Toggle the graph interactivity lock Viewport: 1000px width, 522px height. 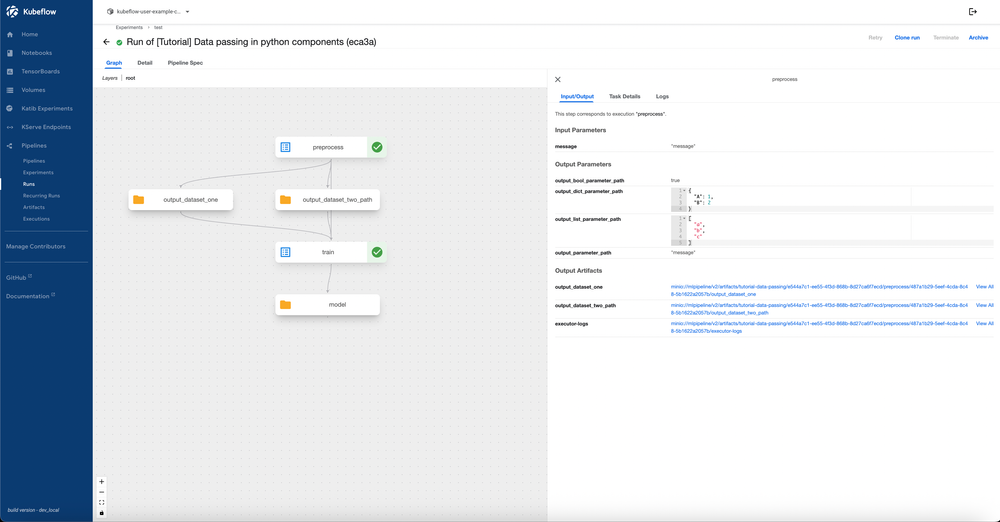101,512
